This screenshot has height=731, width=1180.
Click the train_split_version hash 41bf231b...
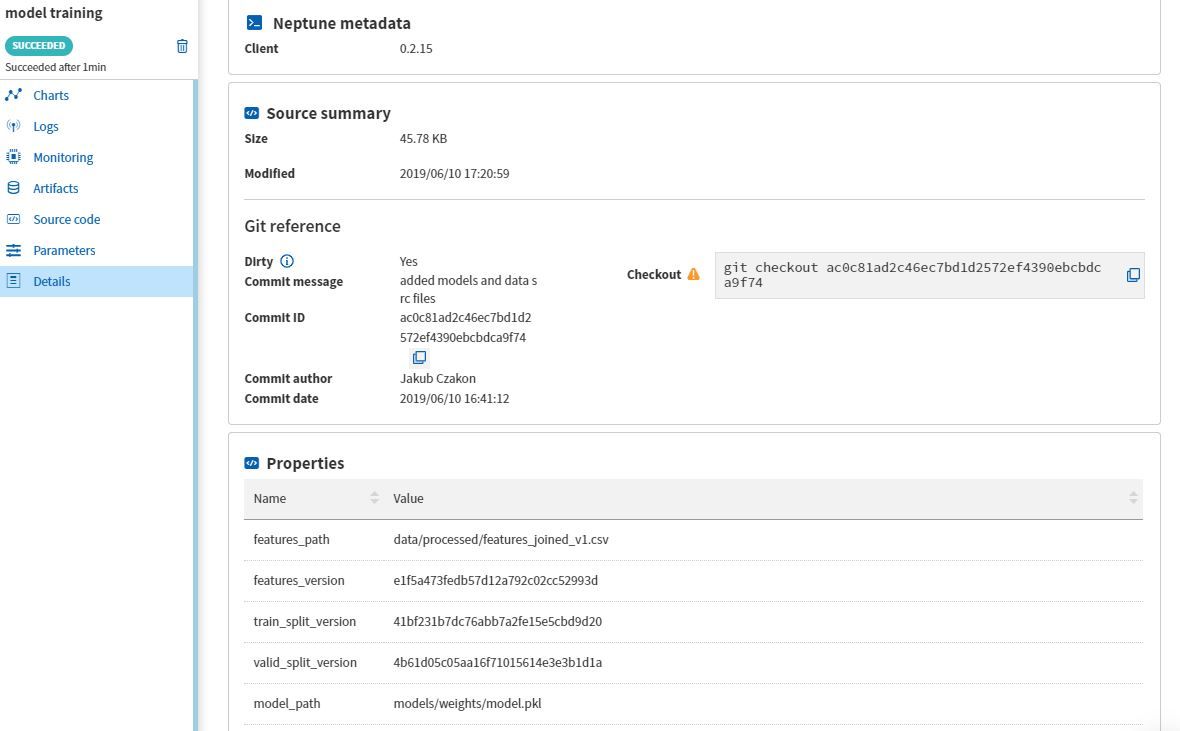[497, 621]
